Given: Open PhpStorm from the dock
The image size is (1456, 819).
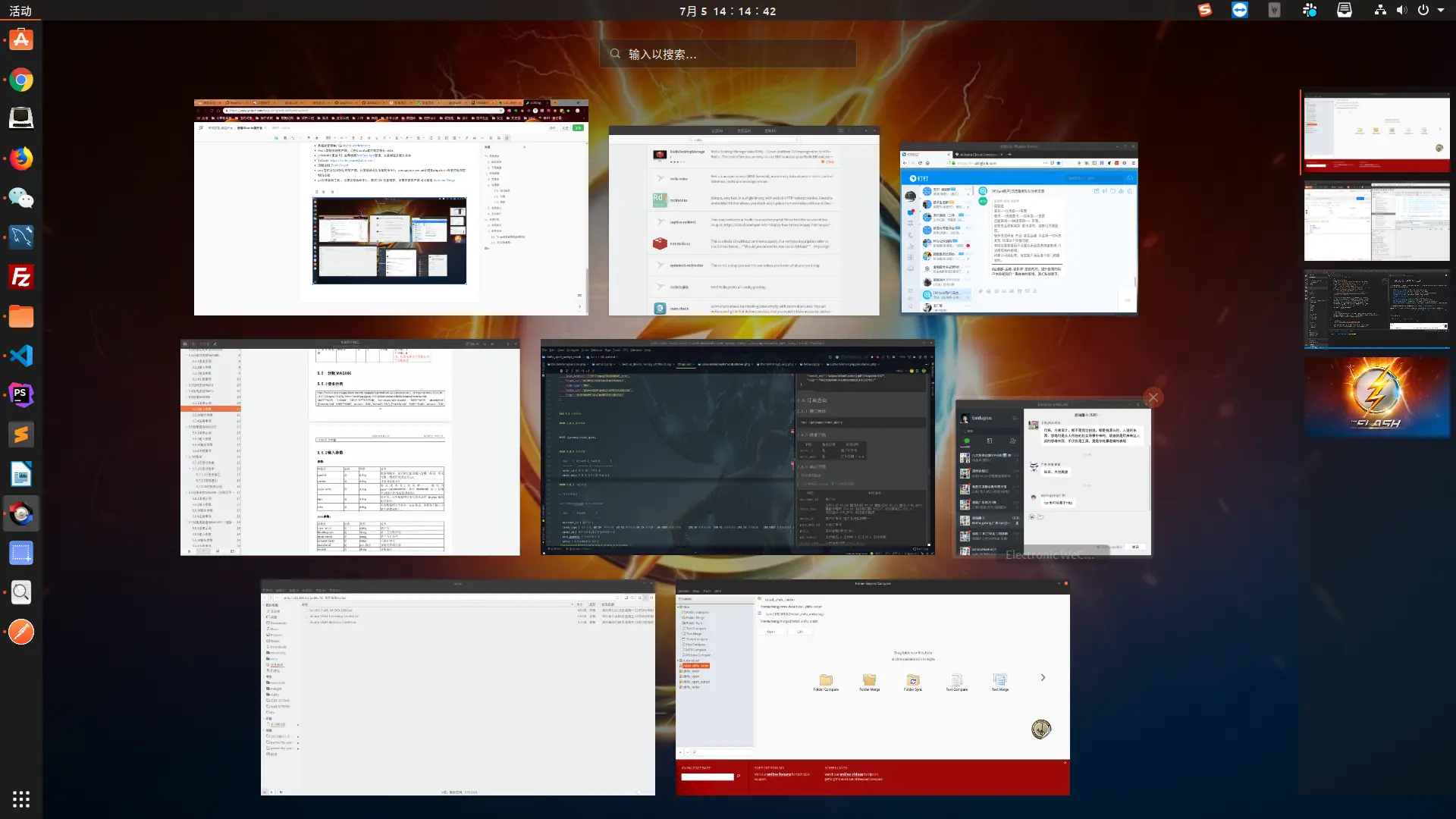Looking at the screenshot, I should pos(21,395).
